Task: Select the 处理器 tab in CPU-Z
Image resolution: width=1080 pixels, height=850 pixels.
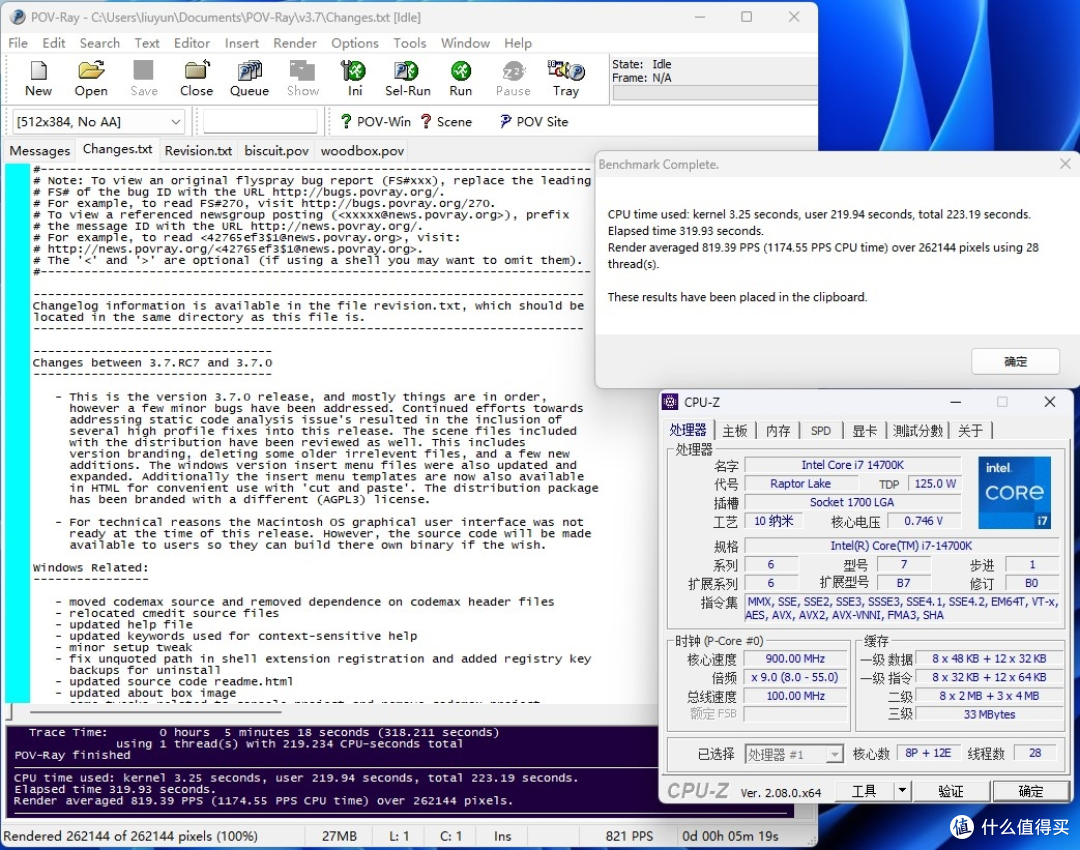Action: 687,430
